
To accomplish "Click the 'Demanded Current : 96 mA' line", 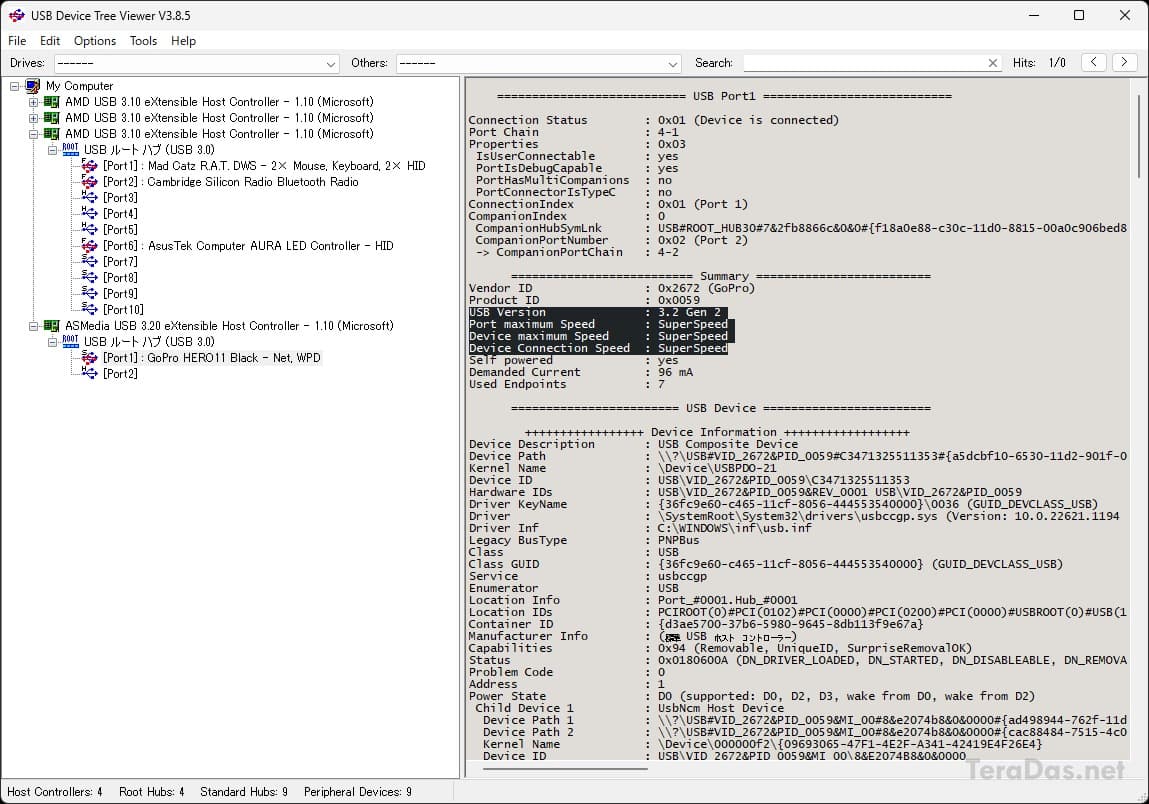I will pyautogui.click(x=581, y=372).
